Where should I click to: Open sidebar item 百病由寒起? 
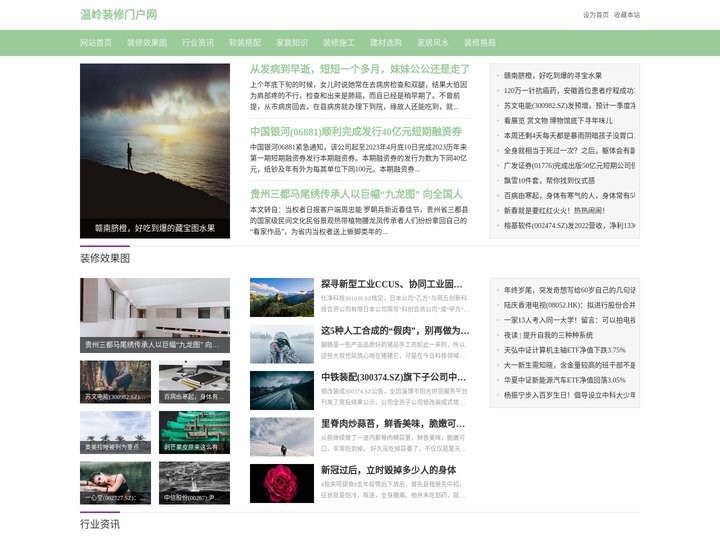point(569,196)
